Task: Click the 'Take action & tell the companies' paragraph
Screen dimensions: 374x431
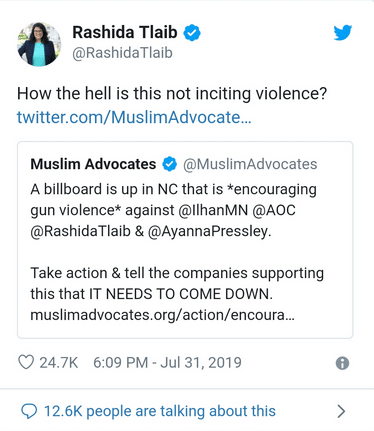Action: point(177,283)
